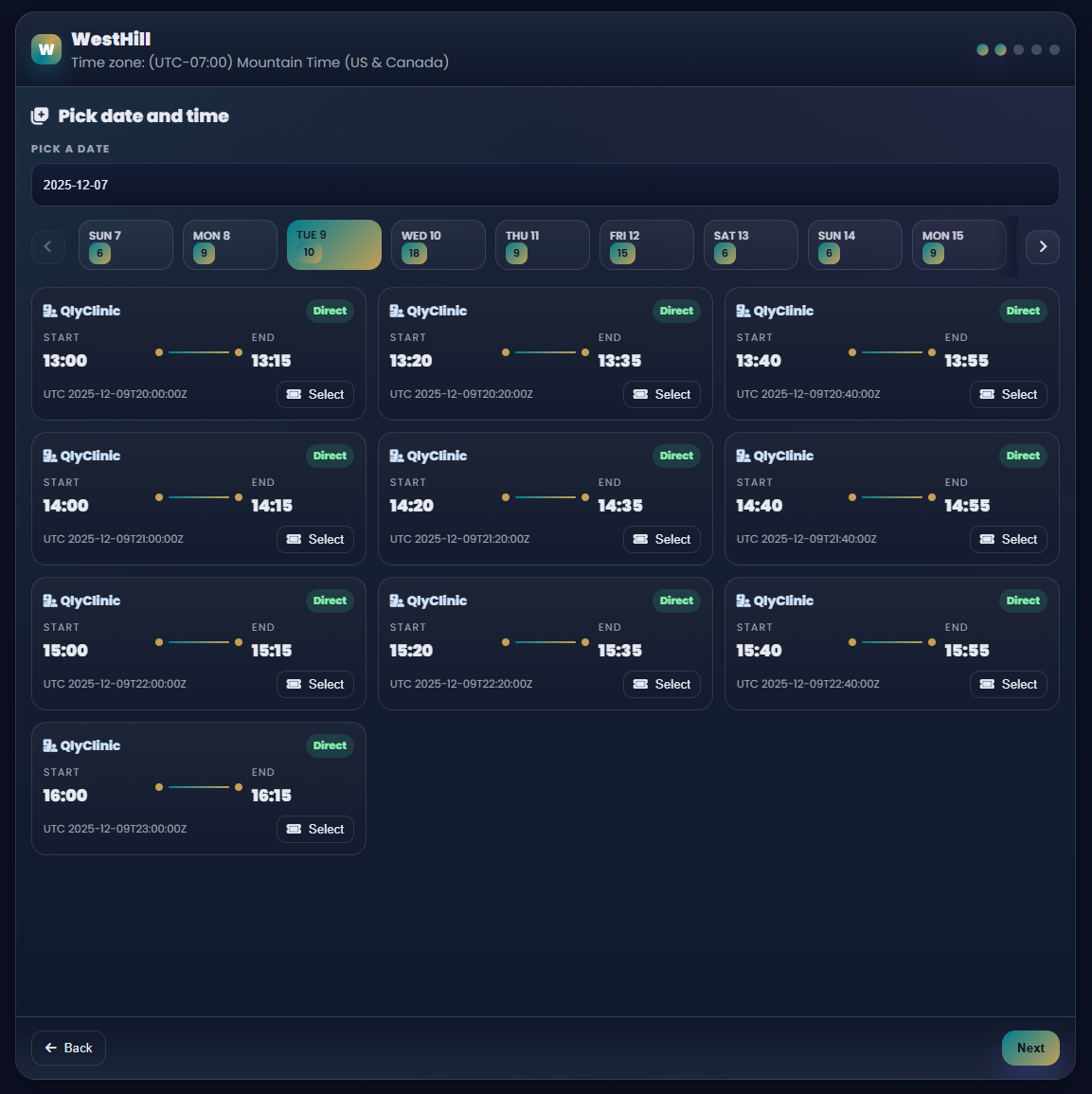The image size is (1092, 1094).
Task: Click the second step progress dot
Action: coord(1000,49)
